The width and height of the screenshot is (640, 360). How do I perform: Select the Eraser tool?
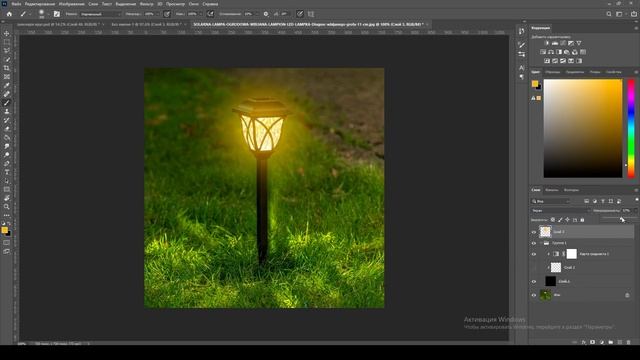[x=7, y=129]
